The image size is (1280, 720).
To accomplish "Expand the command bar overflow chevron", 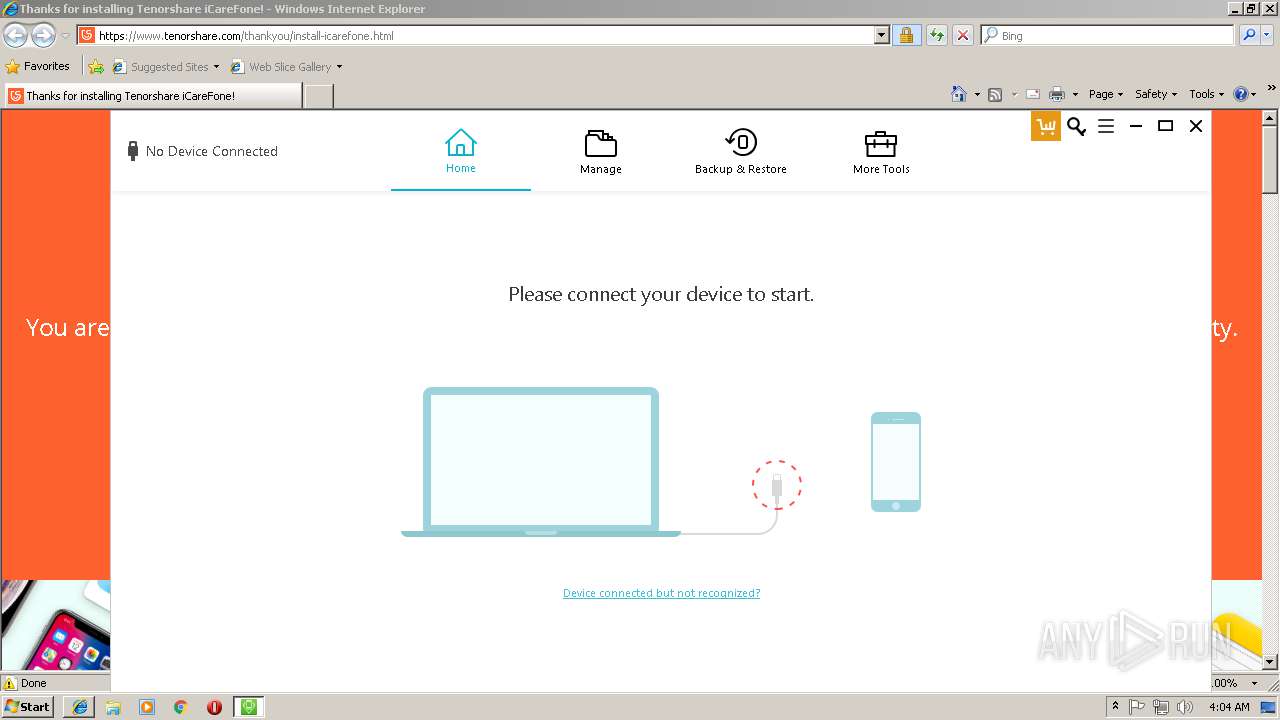I will coord(1271,90).
